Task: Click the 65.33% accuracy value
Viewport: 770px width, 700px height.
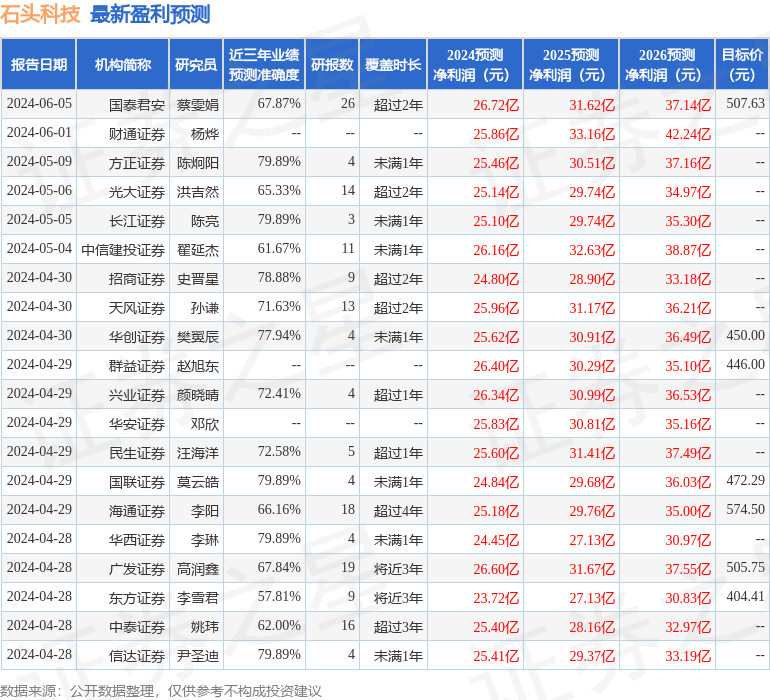Action: 279,191
